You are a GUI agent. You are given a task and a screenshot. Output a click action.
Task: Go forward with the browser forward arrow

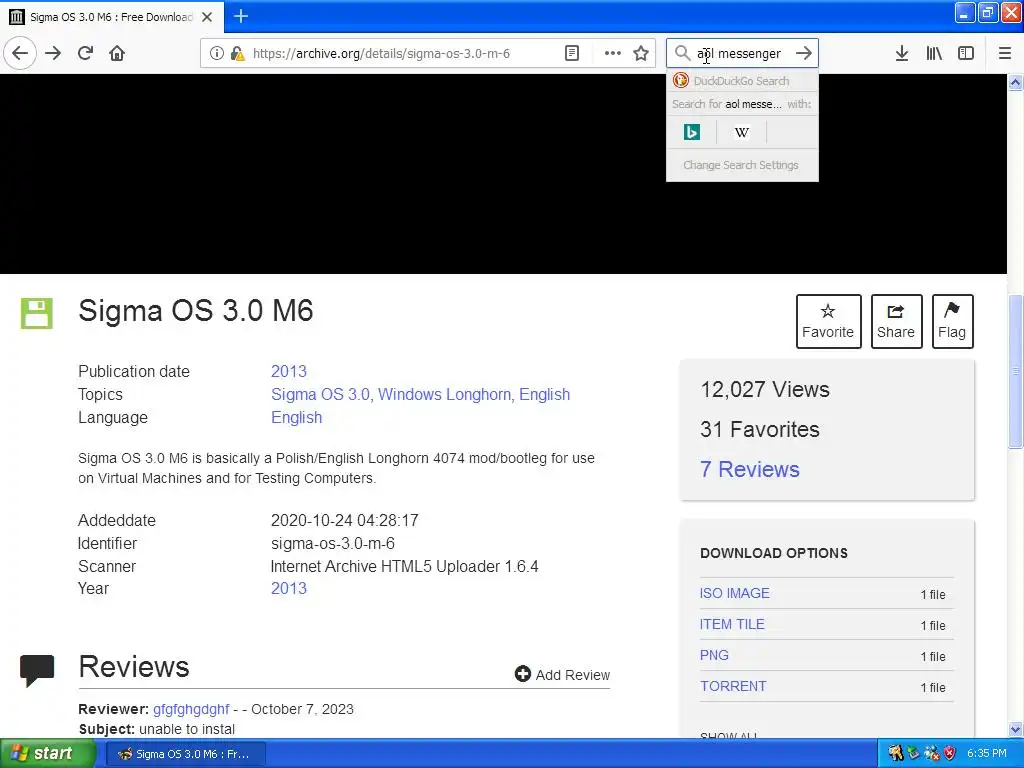click(x=53, y=53)
